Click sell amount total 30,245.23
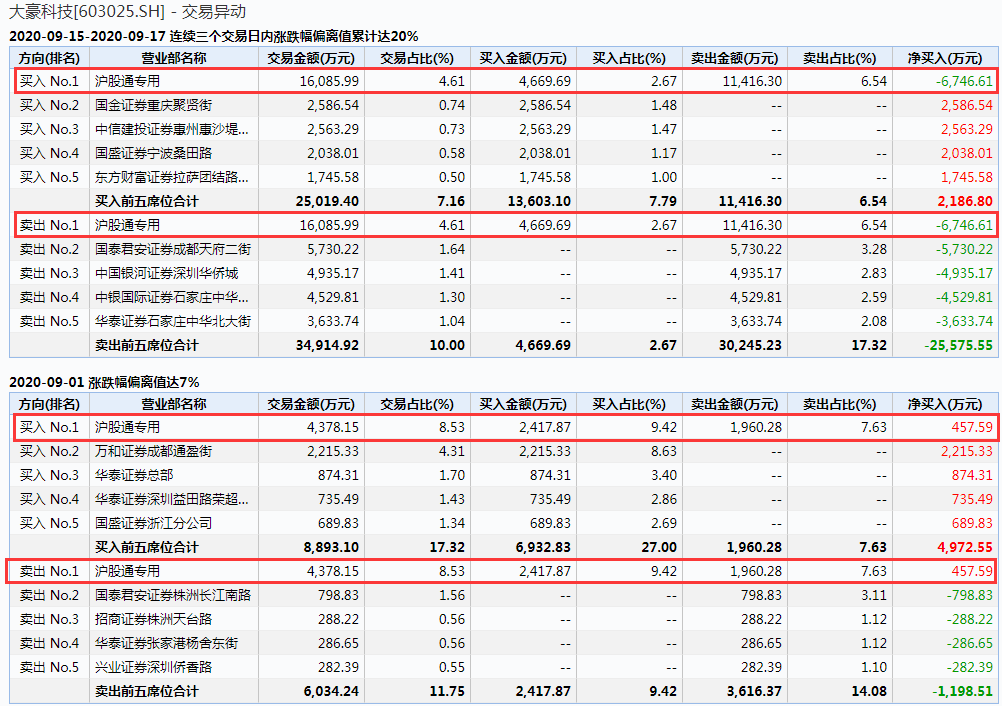The height and width of the screenshot is (706, 1002). pos(750,346)
